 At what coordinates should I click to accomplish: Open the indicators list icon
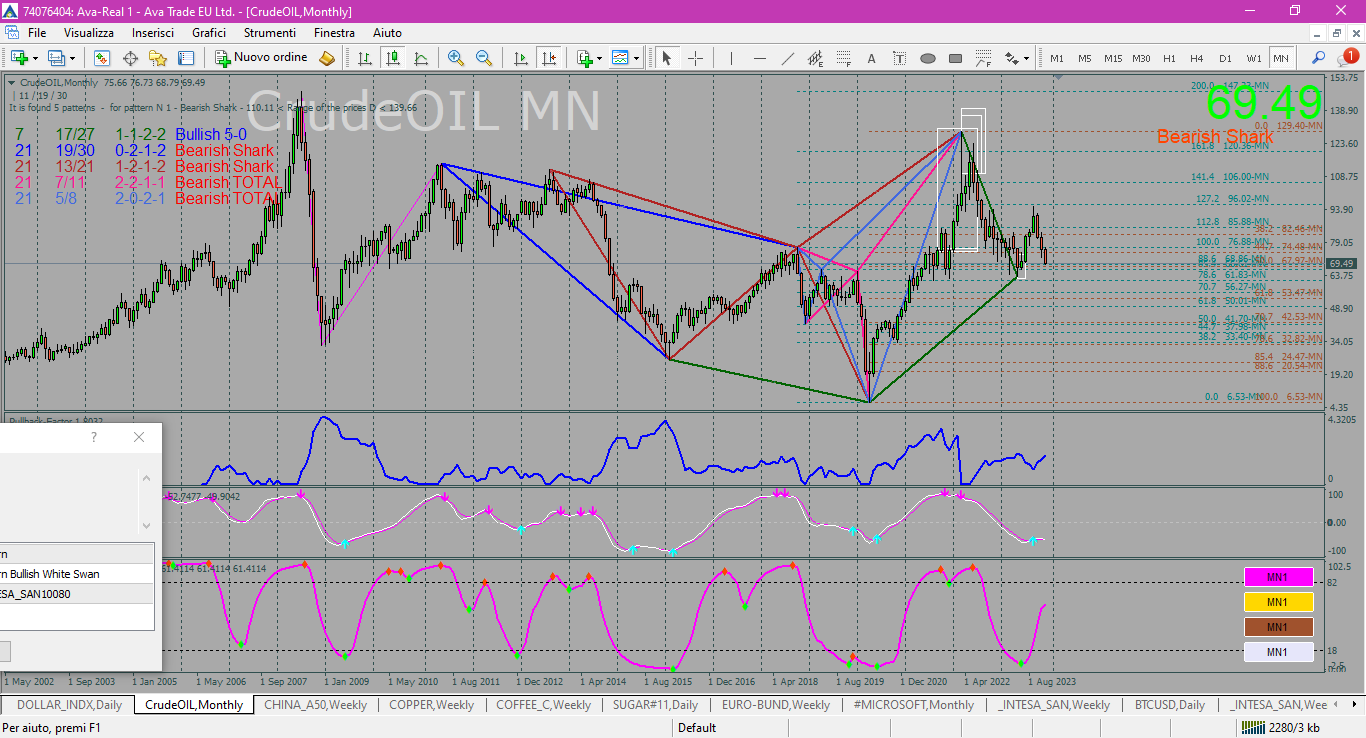tap(584, 58)
